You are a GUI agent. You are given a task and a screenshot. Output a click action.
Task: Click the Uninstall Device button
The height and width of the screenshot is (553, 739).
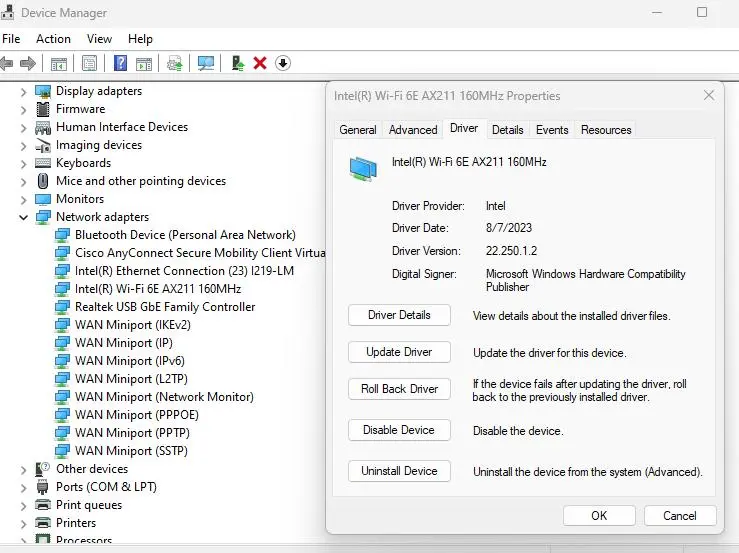pos(399,471)
